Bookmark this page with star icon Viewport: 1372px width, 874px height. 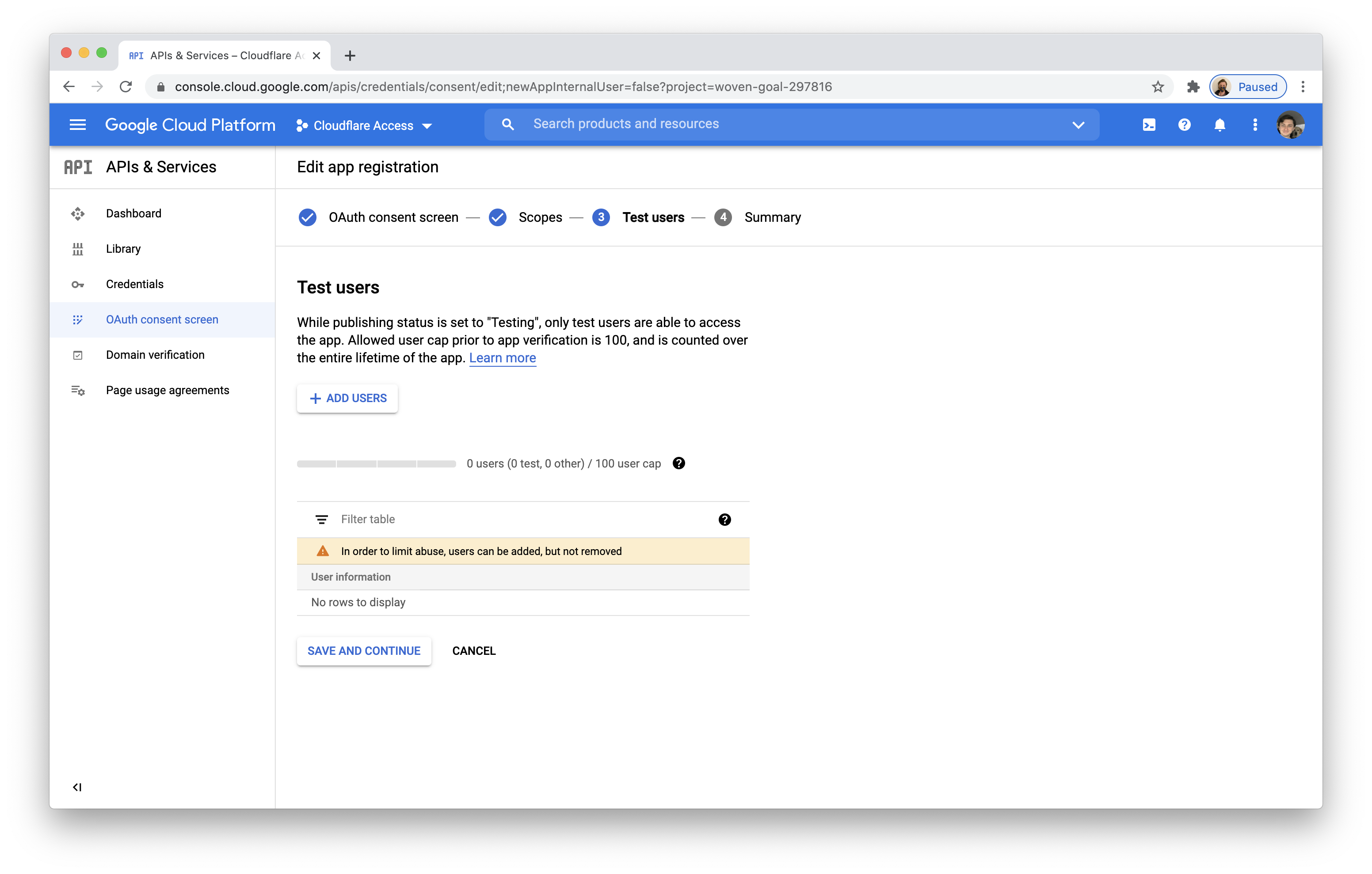point(1157,87)
